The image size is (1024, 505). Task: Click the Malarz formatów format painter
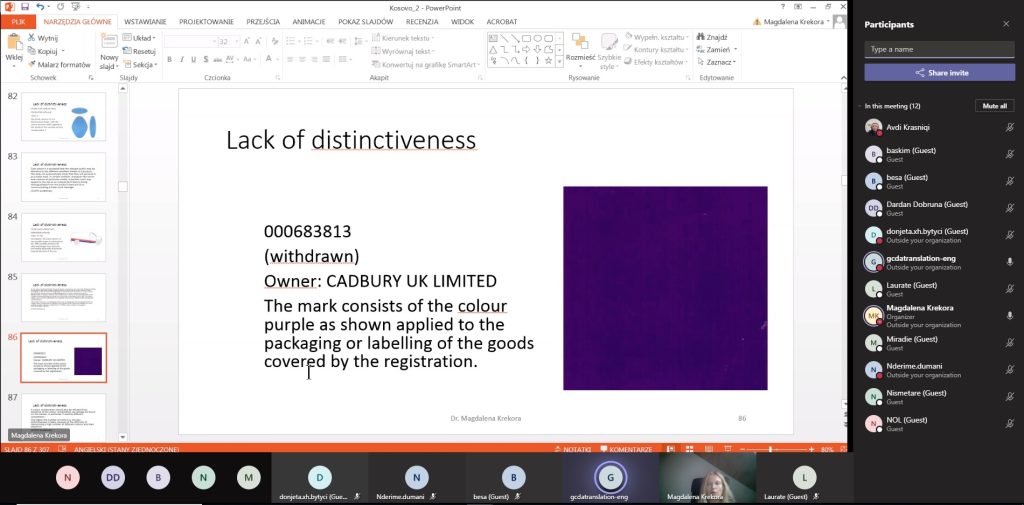(59, 65)
